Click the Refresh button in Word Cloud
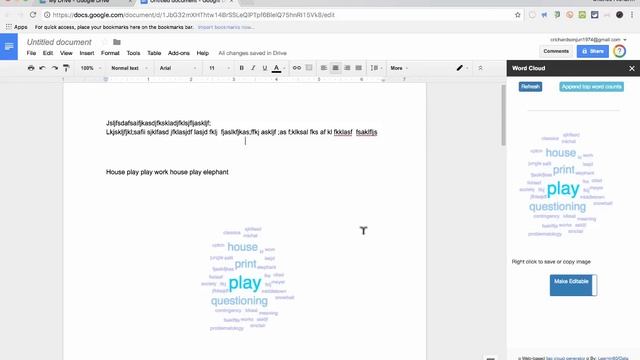 [530, 87]
